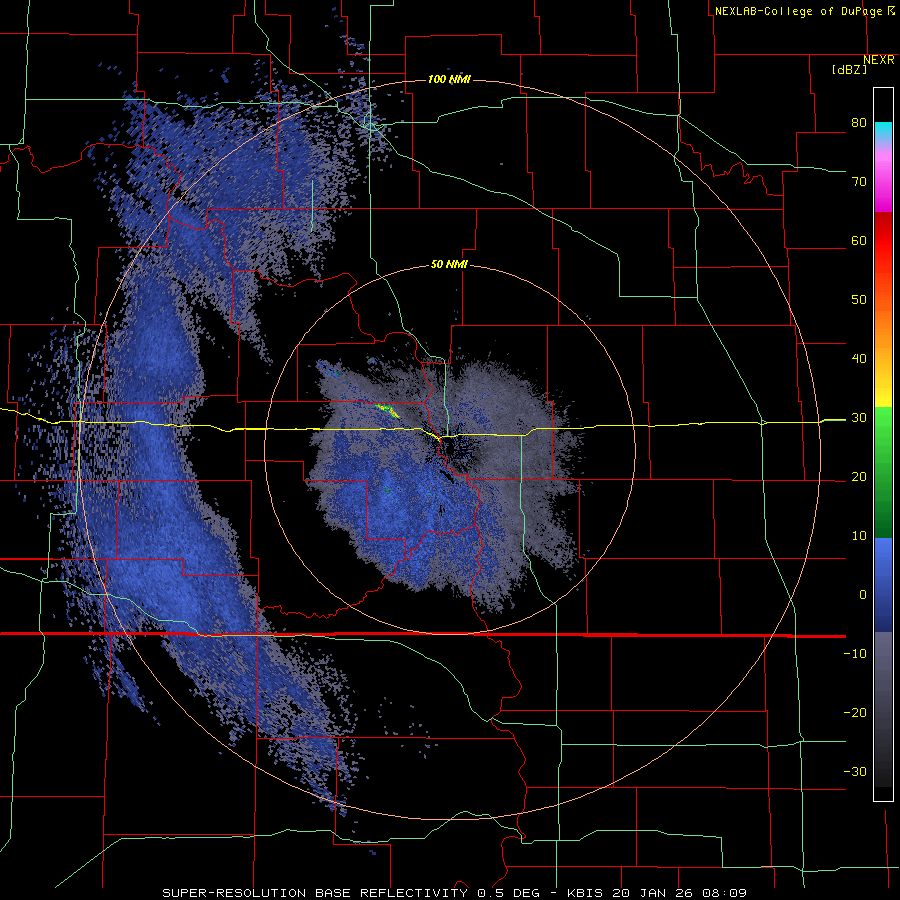900x900 pixels.
Task: Select the 40 value on dBZ scale
Action: coord(859,359)
